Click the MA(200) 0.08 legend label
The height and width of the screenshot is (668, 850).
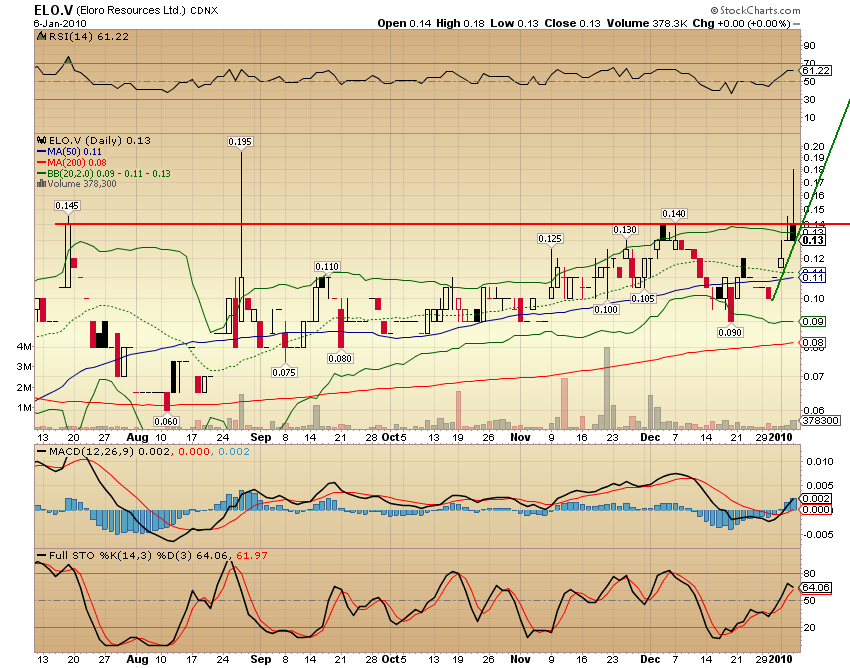[x=77, y=163]
